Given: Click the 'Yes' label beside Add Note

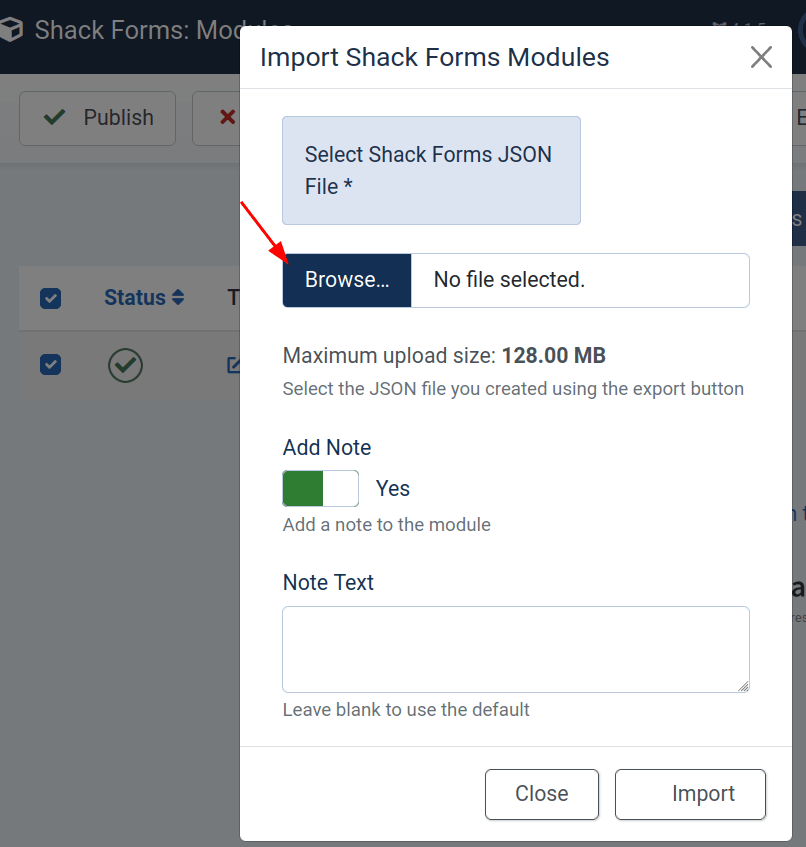Looking at the screenshot, I should (x=393, y=488).
